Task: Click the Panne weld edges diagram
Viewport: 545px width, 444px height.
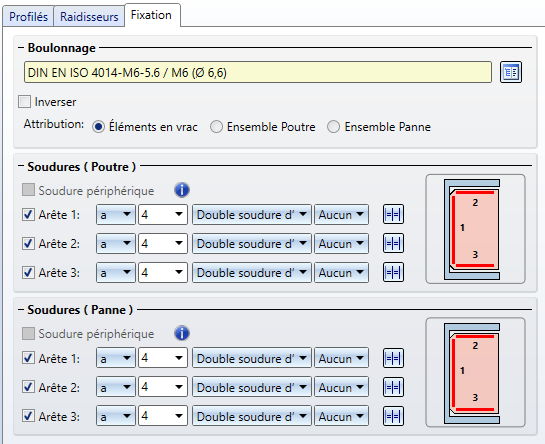Action: tap(475, 372)
